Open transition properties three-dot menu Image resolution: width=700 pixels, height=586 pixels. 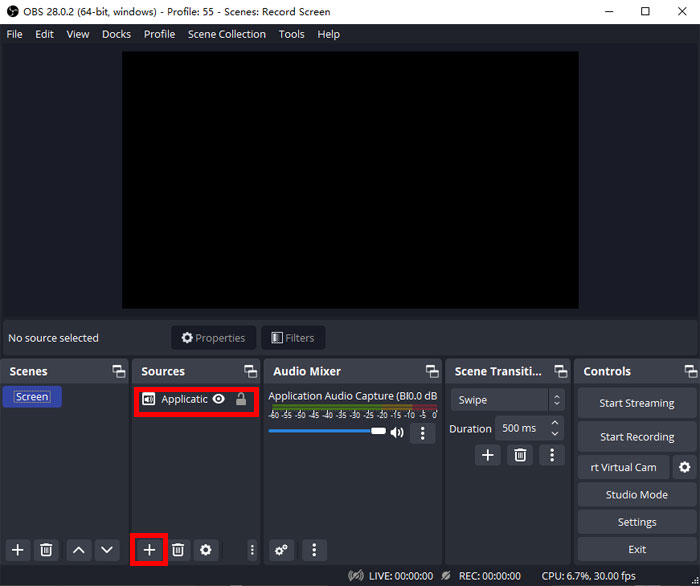552,455
